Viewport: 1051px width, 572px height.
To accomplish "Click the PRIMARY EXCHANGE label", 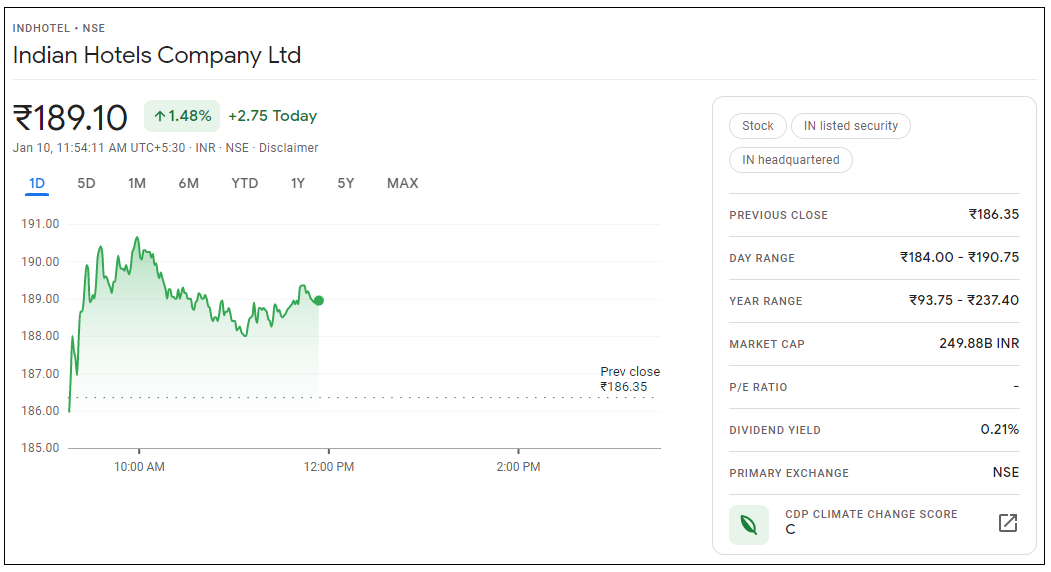I will pos(789,473).
